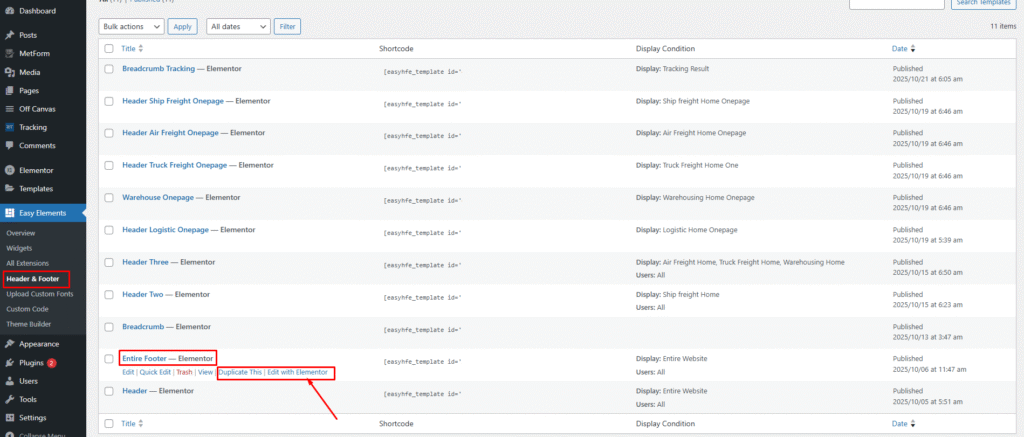Click the Pages icon in sidebar
This screenshot has width=1024, height=437.
pos(9,90)
